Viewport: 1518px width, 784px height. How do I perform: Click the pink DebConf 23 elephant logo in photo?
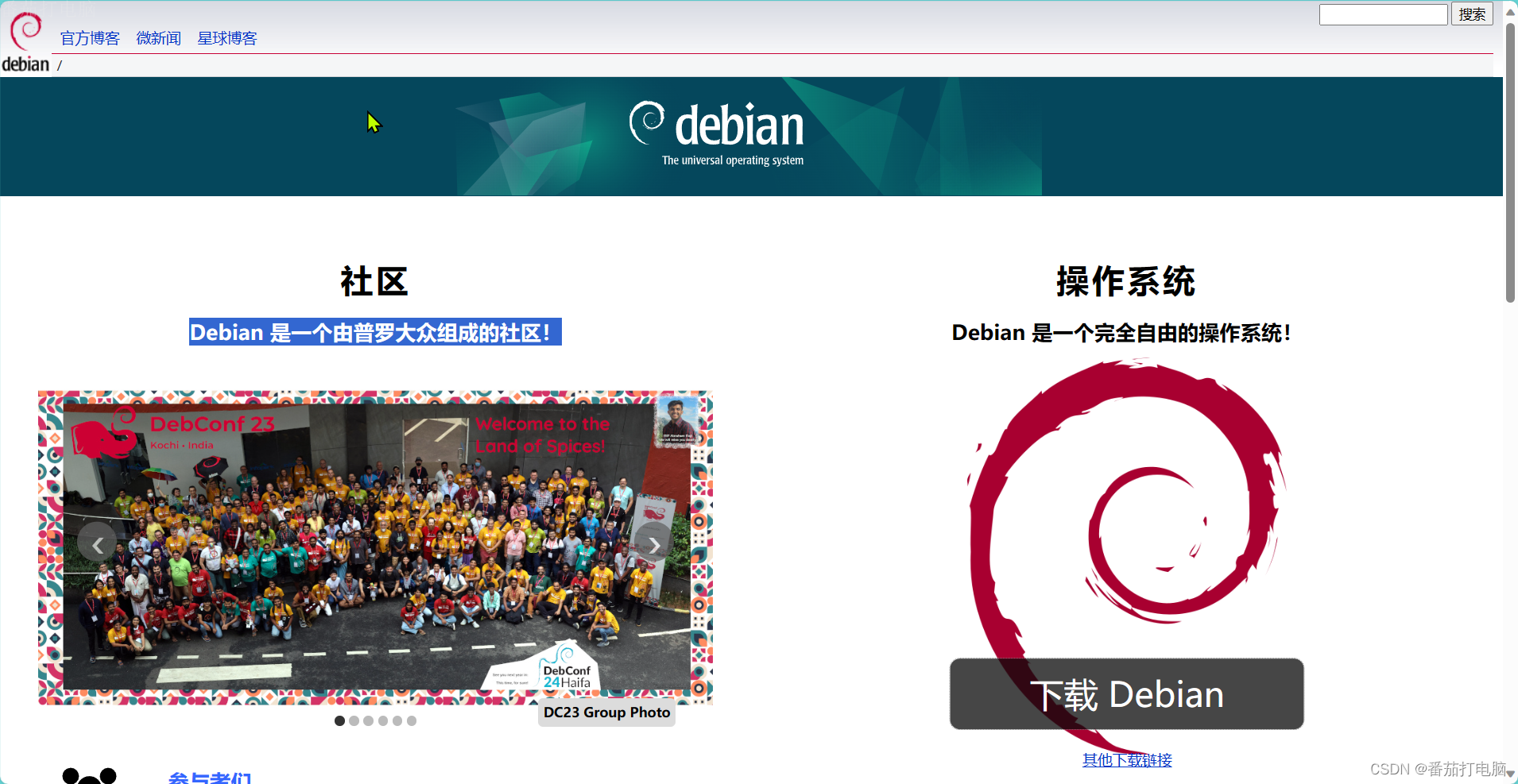click(104, 433)
